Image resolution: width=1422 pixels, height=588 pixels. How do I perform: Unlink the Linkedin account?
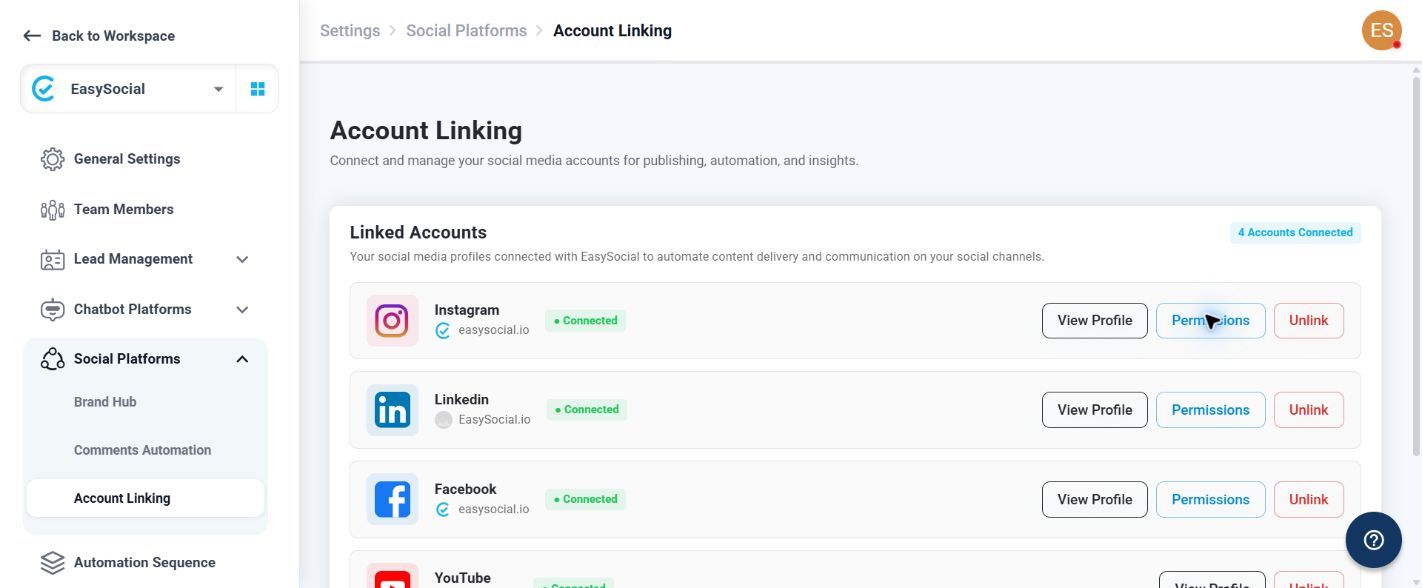[1308, 410]
